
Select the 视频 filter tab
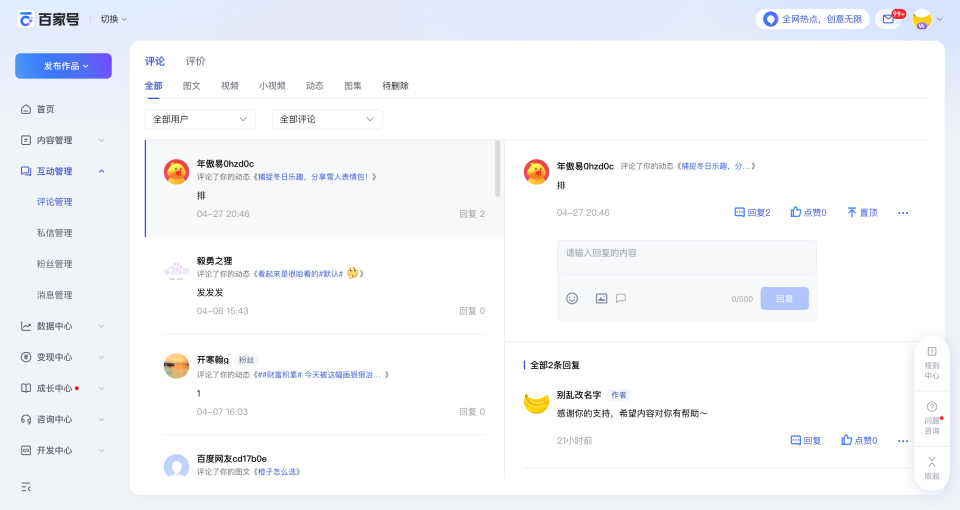click(230, 86)
